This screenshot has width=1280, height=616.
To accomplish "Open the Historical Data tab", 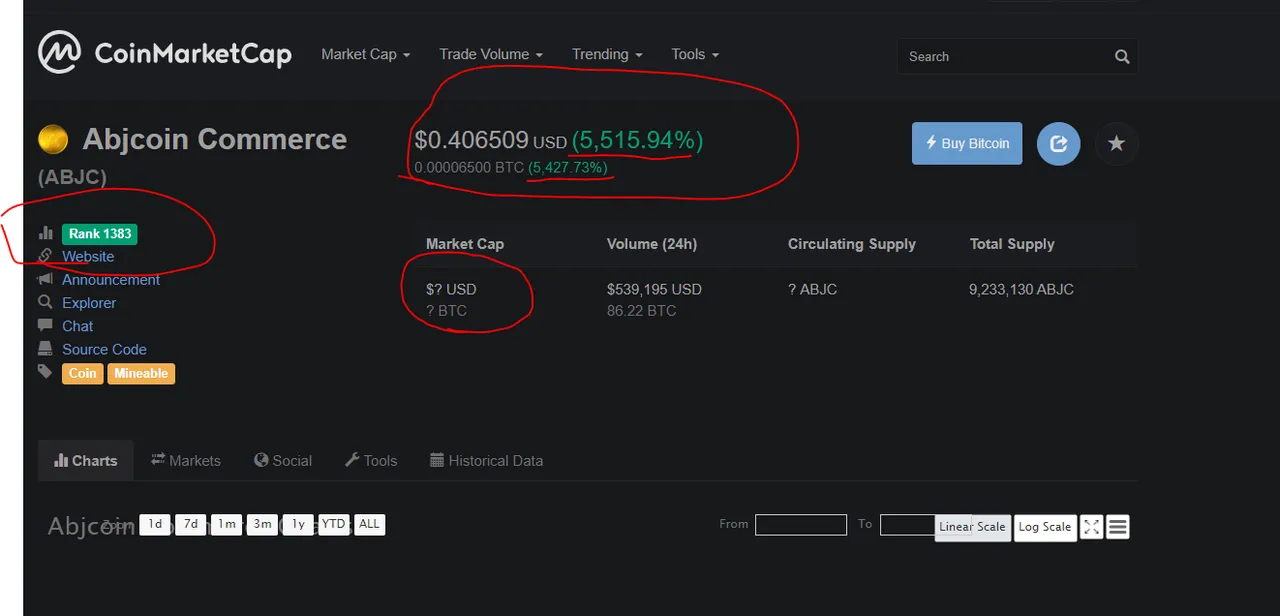I will pos(487,461).
